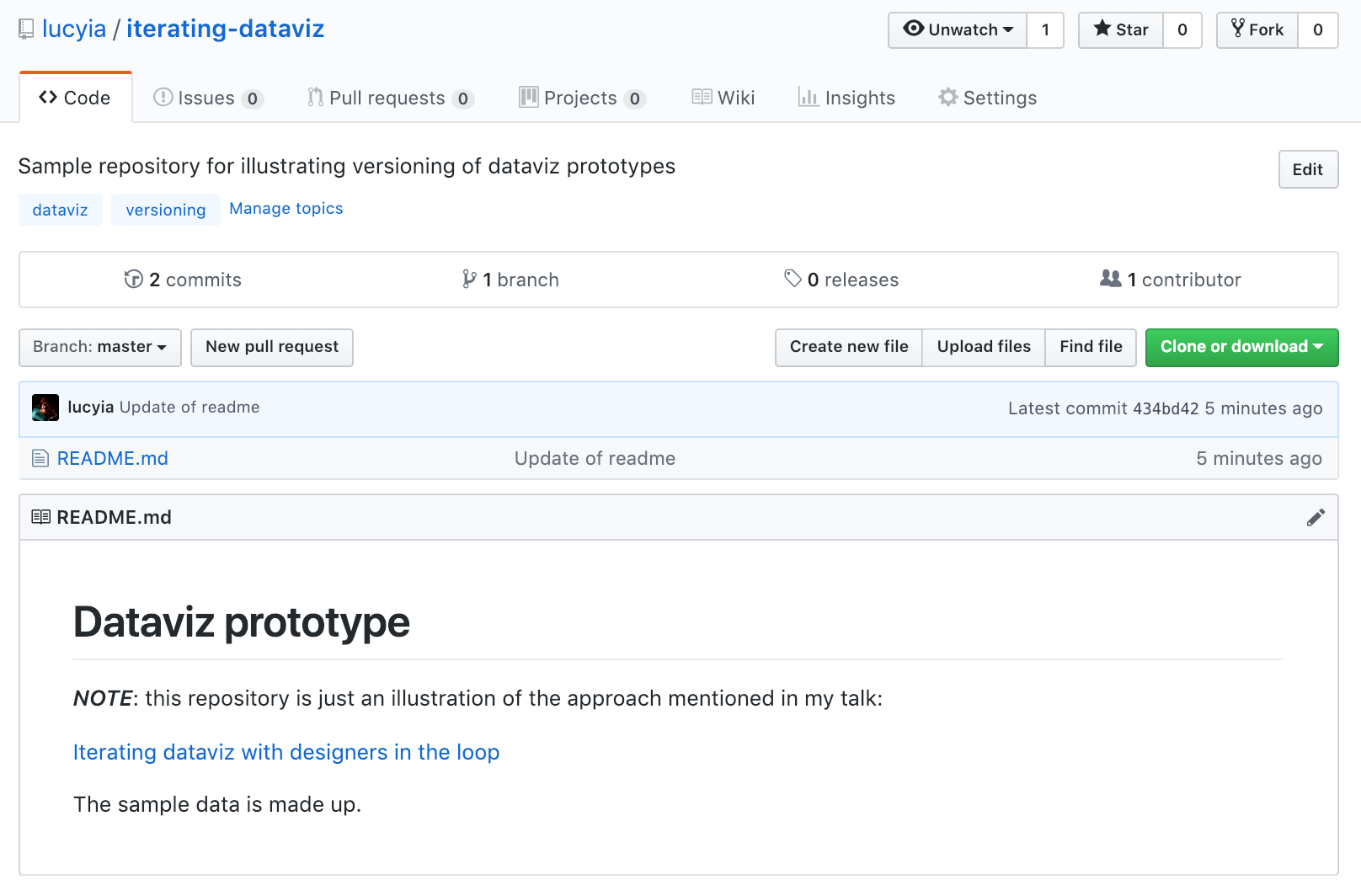Open the lucyia user profile link

click(74, 29)
